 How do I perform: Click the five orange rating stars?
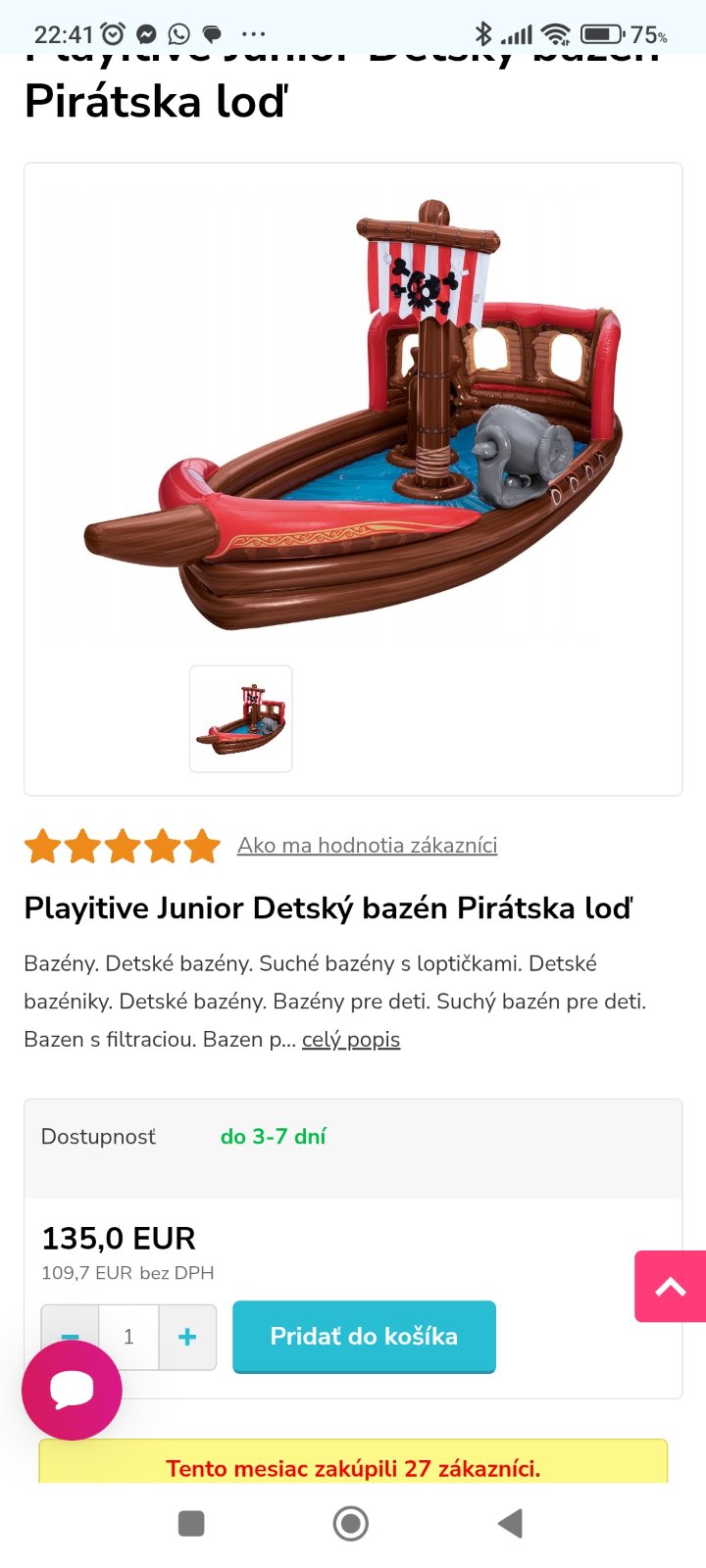click(x=123, y=846)
